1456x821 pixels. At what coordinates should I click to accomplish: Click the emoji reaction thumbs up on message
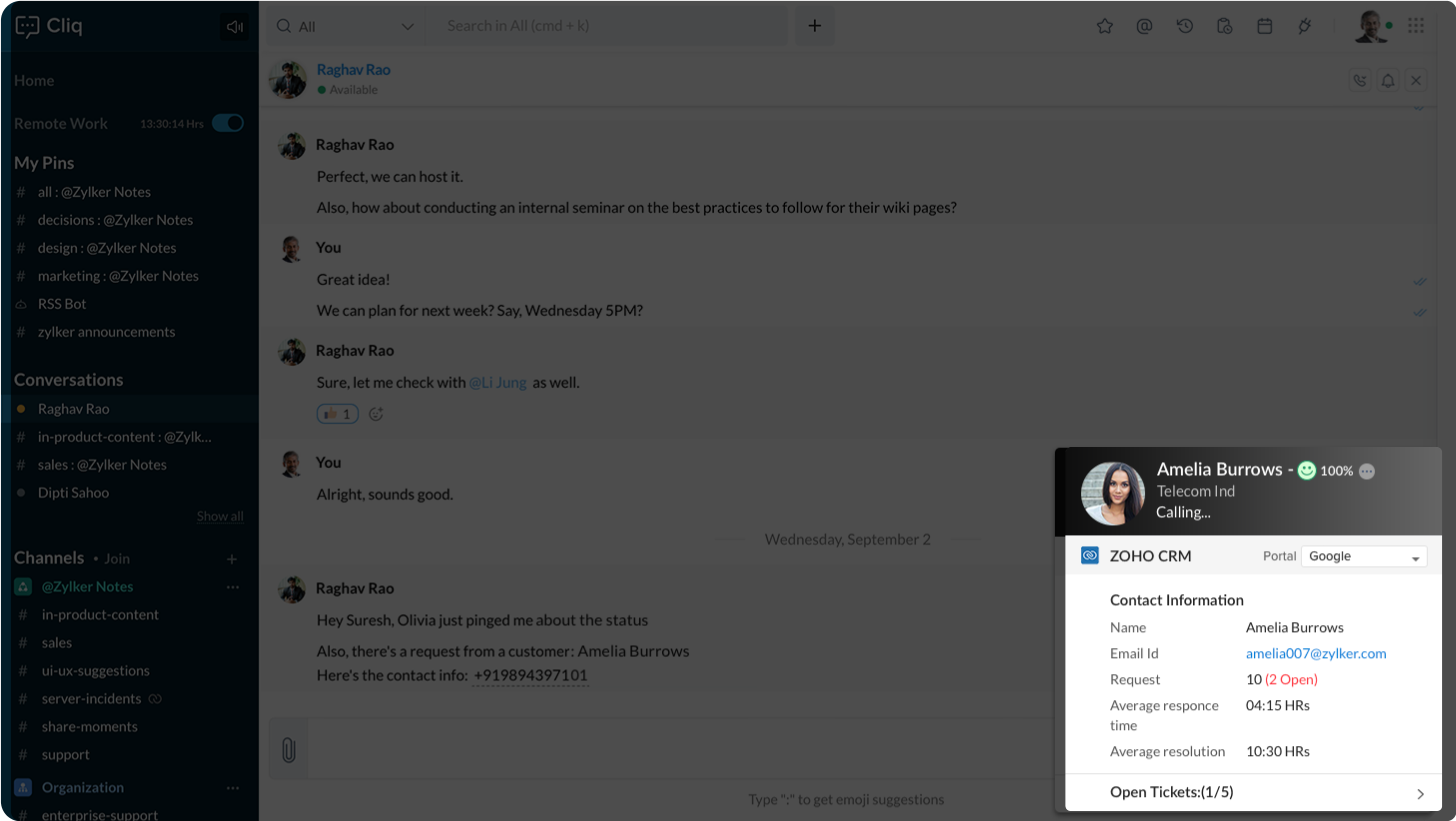(336, 413)
